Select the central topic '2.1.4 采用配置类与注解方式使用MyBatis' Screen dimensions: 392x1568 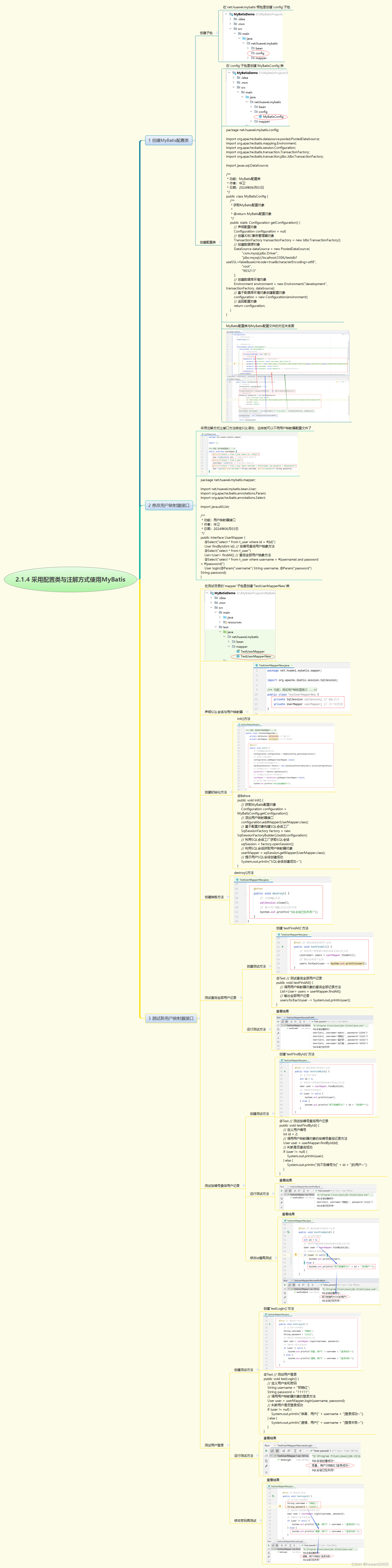click(x=71, y=580)
